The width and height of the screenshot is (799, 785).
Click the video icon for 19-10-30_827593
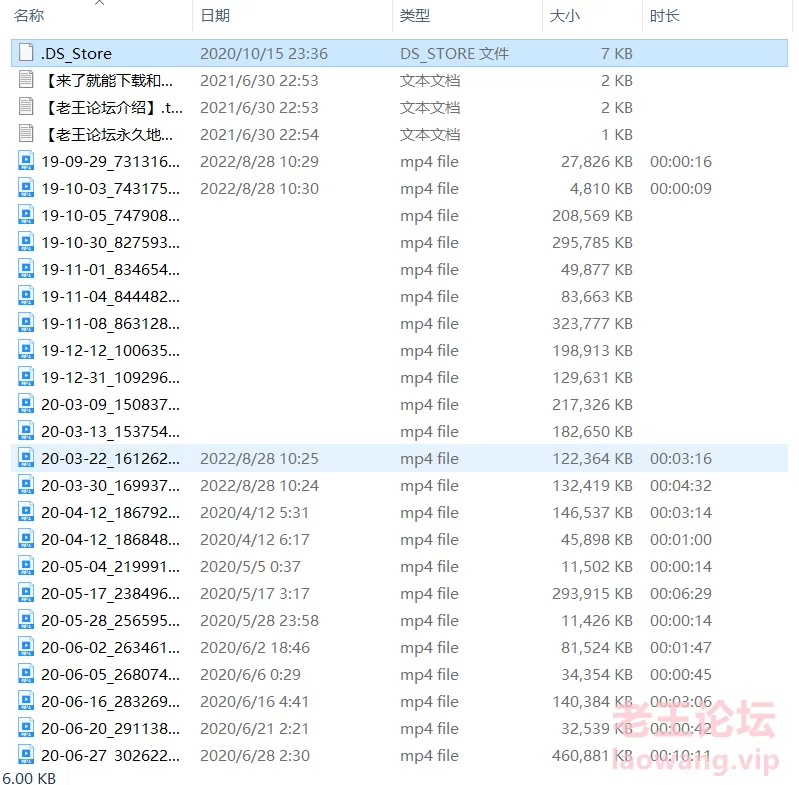click(26, 241)
